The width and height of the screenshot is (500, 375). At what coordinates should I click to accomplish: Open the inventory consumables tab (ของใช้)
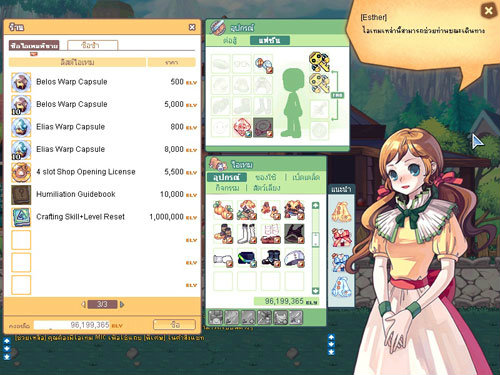tap(266, 177)
